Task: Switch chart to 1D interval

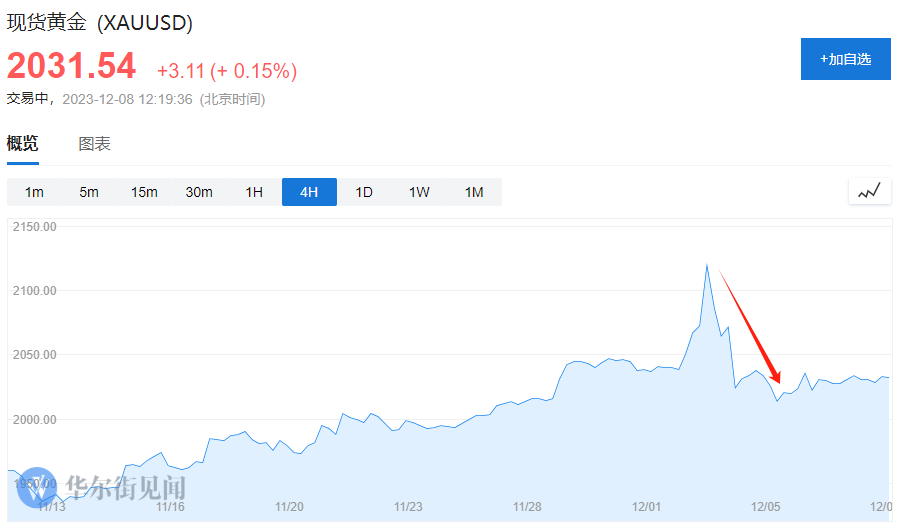Action: pyautogui.click(x=364, y=192)
